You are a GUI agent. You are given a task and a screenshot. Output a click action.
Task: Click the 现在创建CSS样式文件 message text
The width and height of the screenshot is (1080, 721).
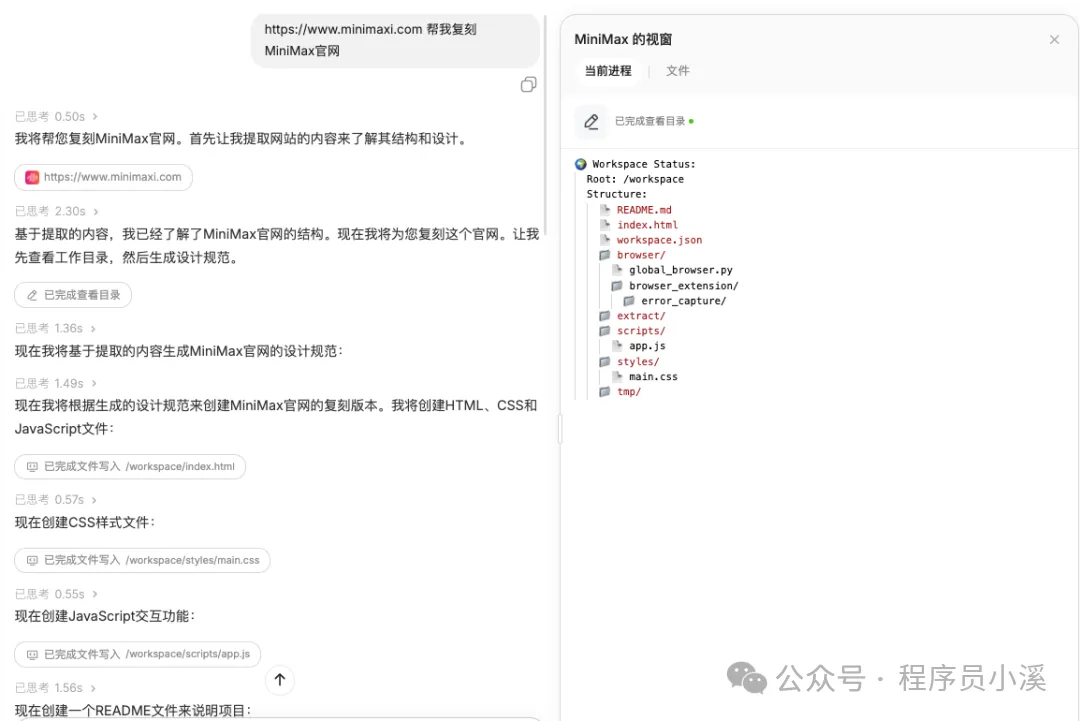(85, 523)
